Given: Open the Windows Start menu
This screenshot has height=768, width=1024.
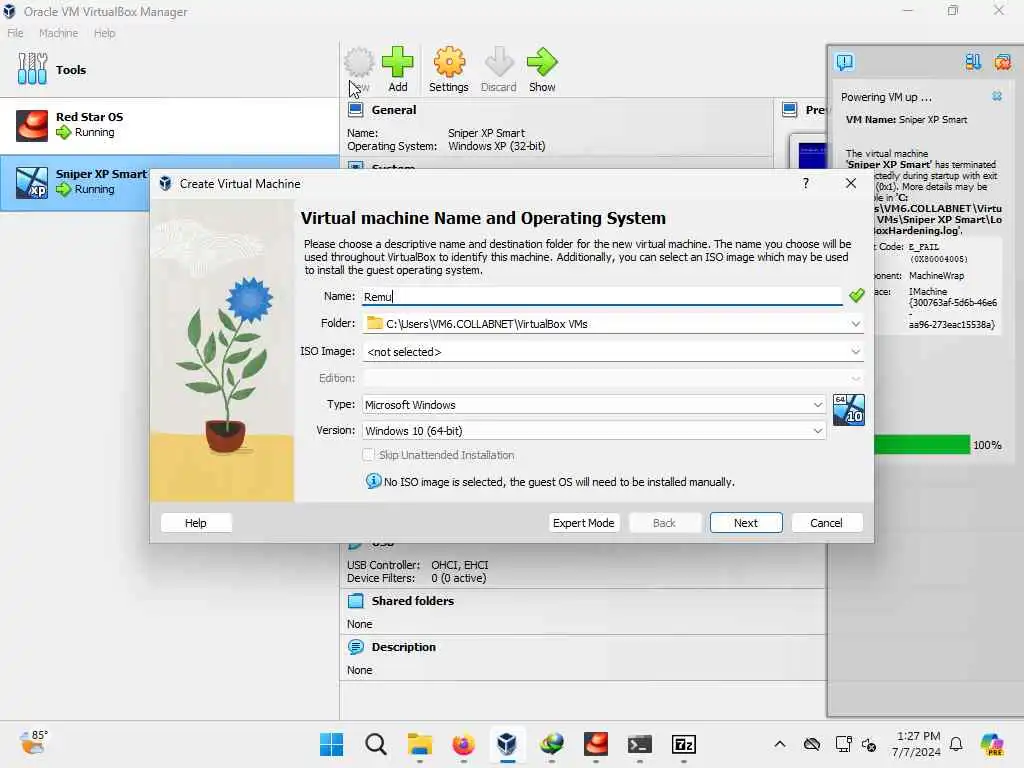Looking at the screenshot, I should tap(332, 744).
